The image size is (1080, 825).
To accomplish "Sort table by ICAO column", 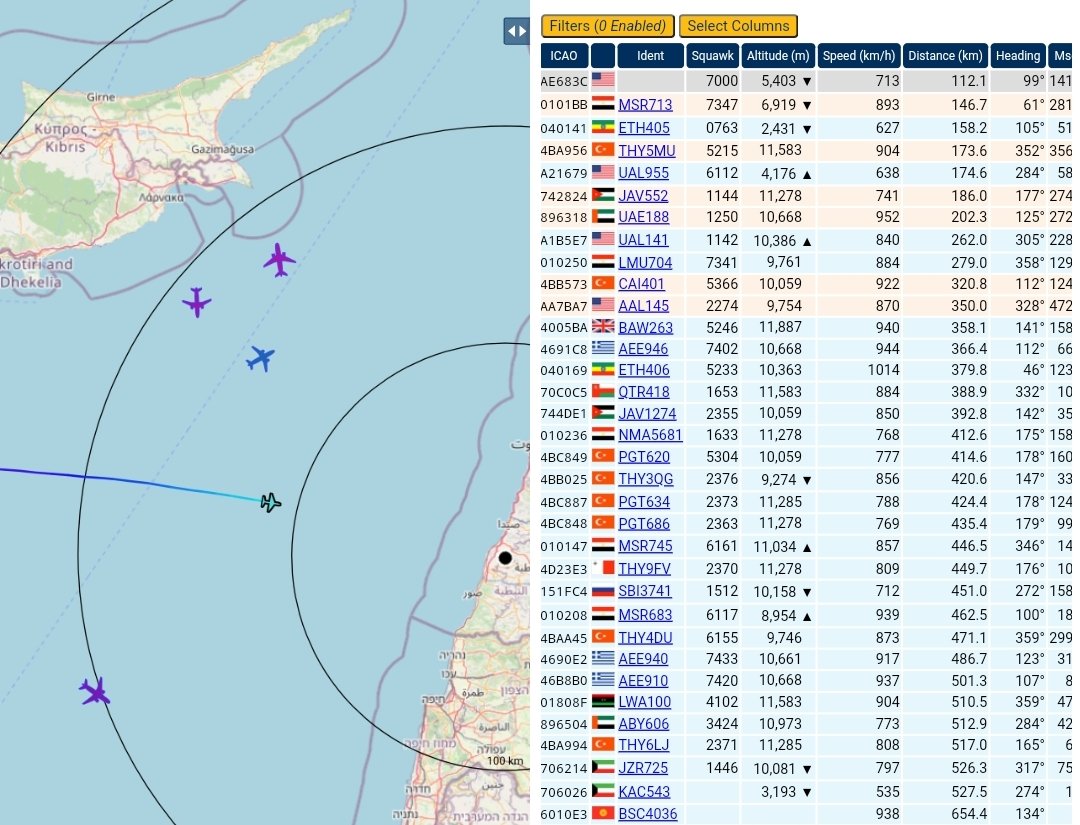I will pos(564,56).
